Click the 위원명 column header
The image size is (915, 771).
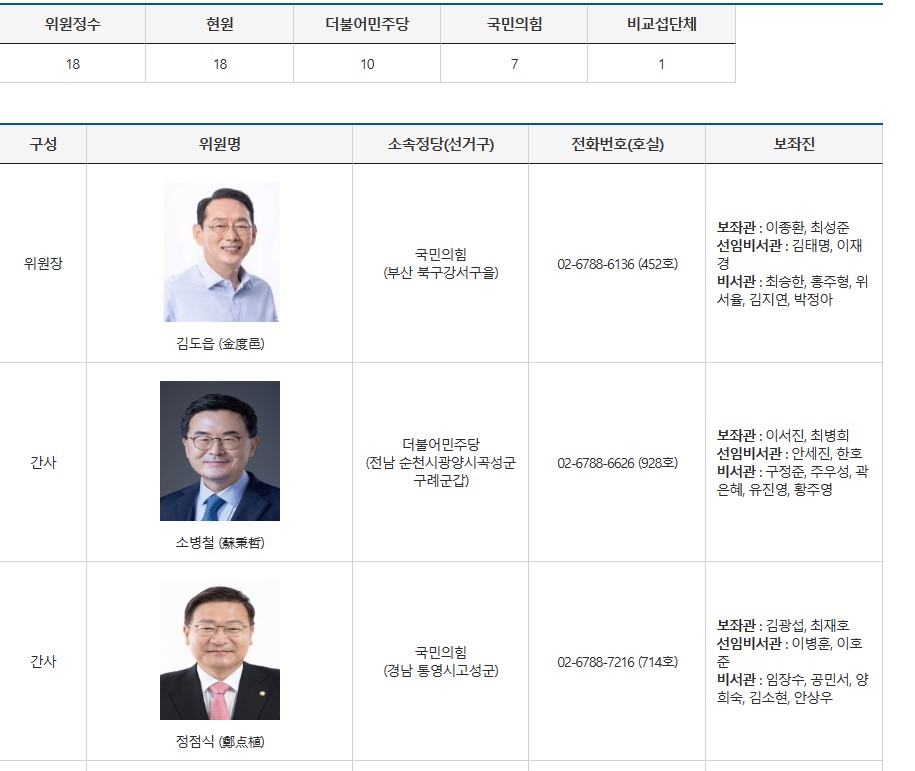220,144
